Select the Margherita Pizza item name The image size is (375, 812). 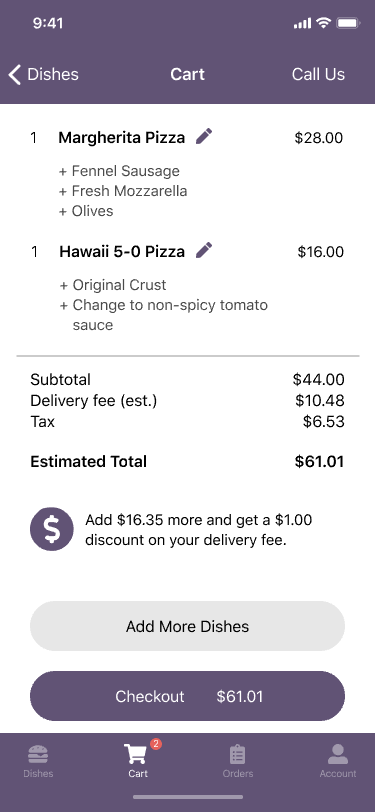point(122,138)
